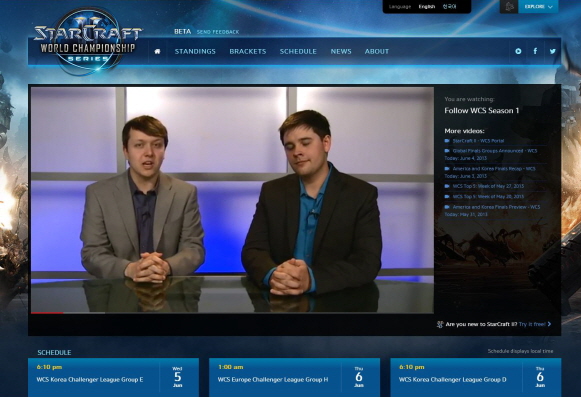This screenshot has width=581, height=397.
Task: Go to the home icon in navigation
Action: pos(157,52)
